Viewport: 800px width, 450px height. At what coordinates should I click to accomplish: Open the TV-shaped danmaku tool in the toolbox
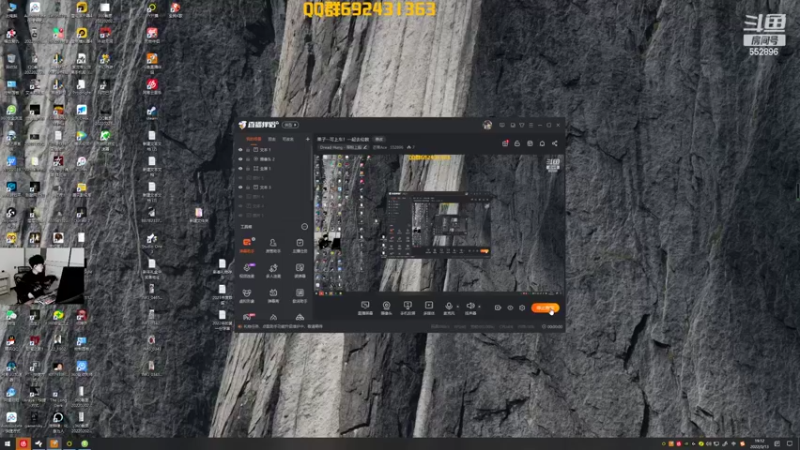(273, 295)
